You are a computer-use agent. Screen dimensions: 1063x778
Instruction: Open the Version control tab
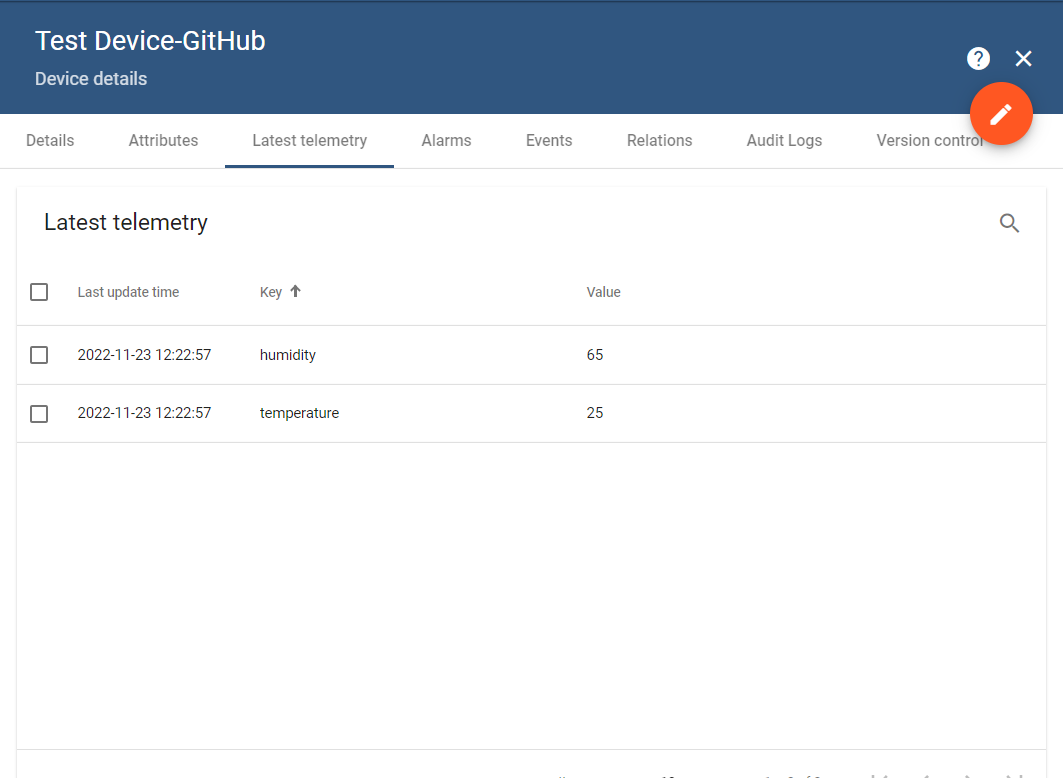click(x=930, y=140)
